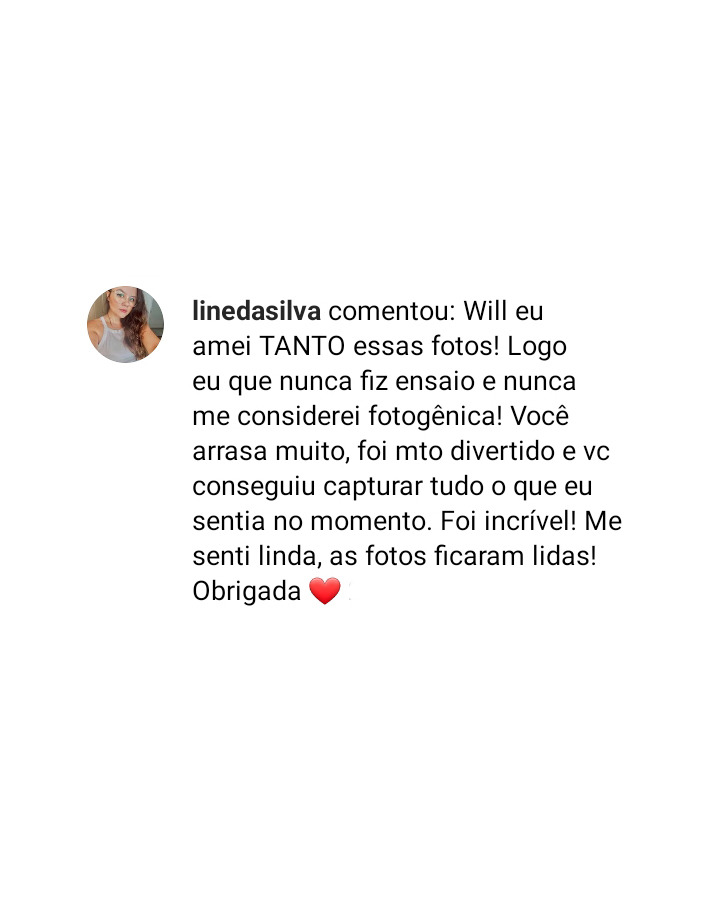The image size is (720, 900).
Task: Select the word "Will" in the comment
Action: pos(486,311)
